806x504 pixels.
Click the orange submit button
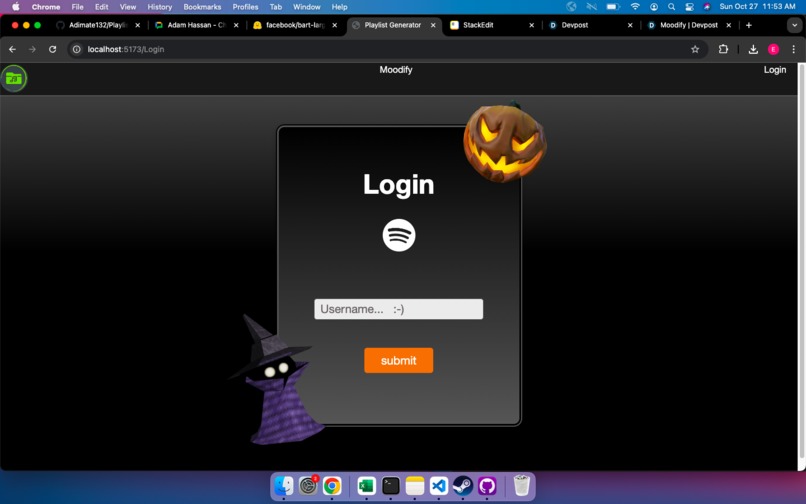[x=398, y=361]
